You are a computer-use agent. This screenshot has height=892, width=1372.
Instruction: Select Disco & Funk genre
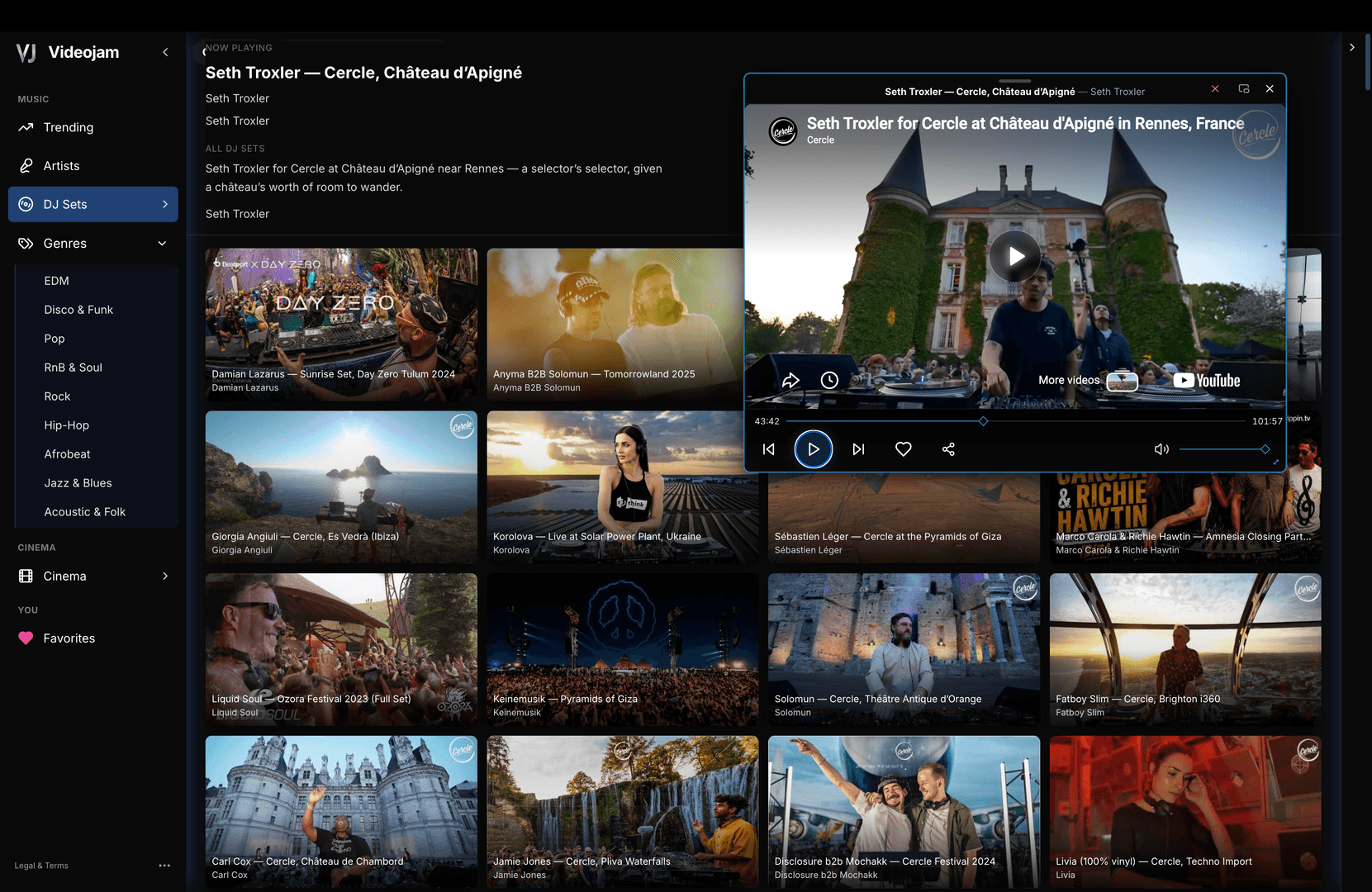[78, 310]
